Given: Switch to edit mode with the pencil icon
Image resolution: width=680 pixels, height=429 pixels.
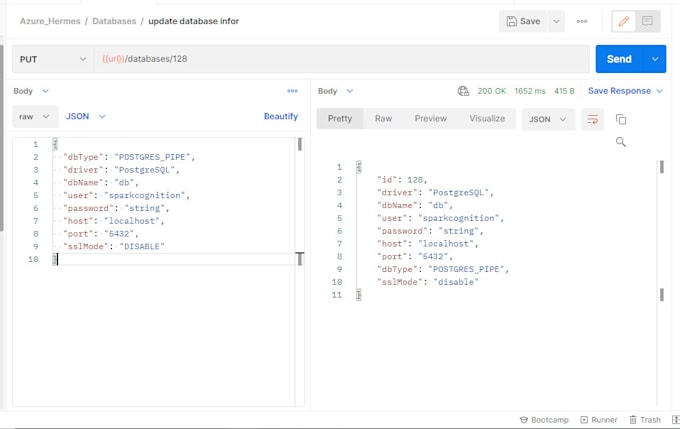Looking at the screenshot, I should (x=624, y=21).
